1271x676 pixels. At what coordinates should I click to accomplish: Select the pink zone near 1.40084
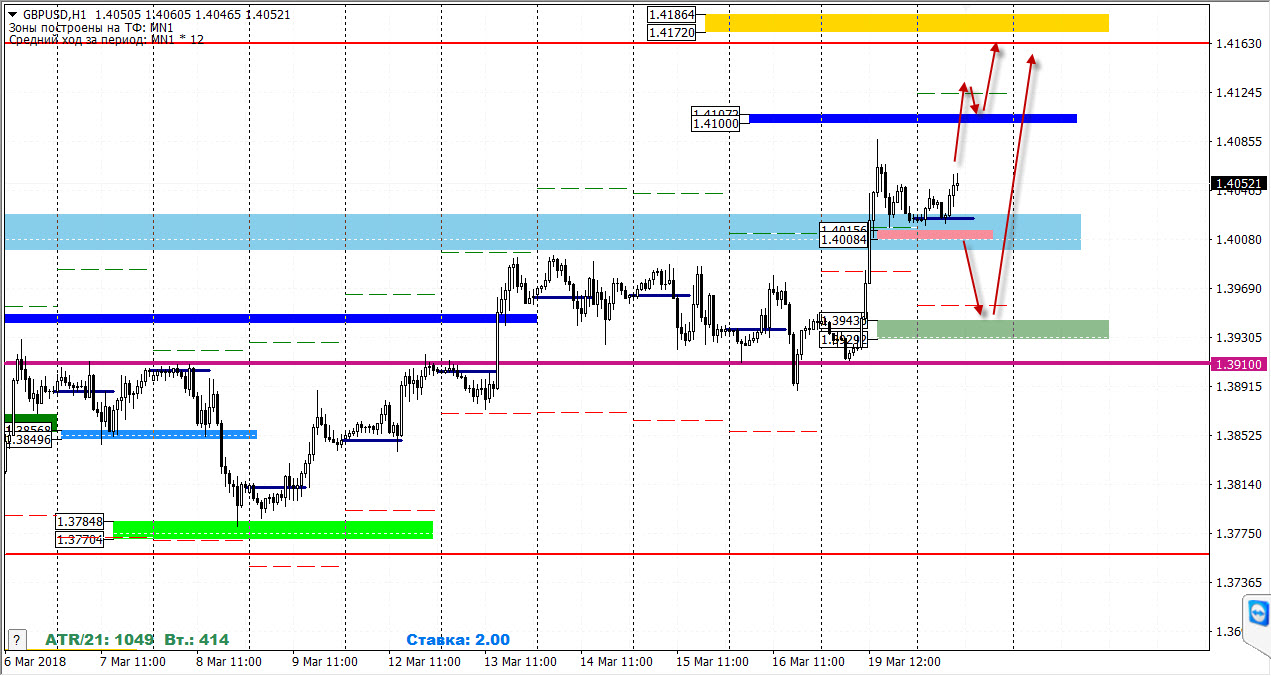(x=935, y=235)
